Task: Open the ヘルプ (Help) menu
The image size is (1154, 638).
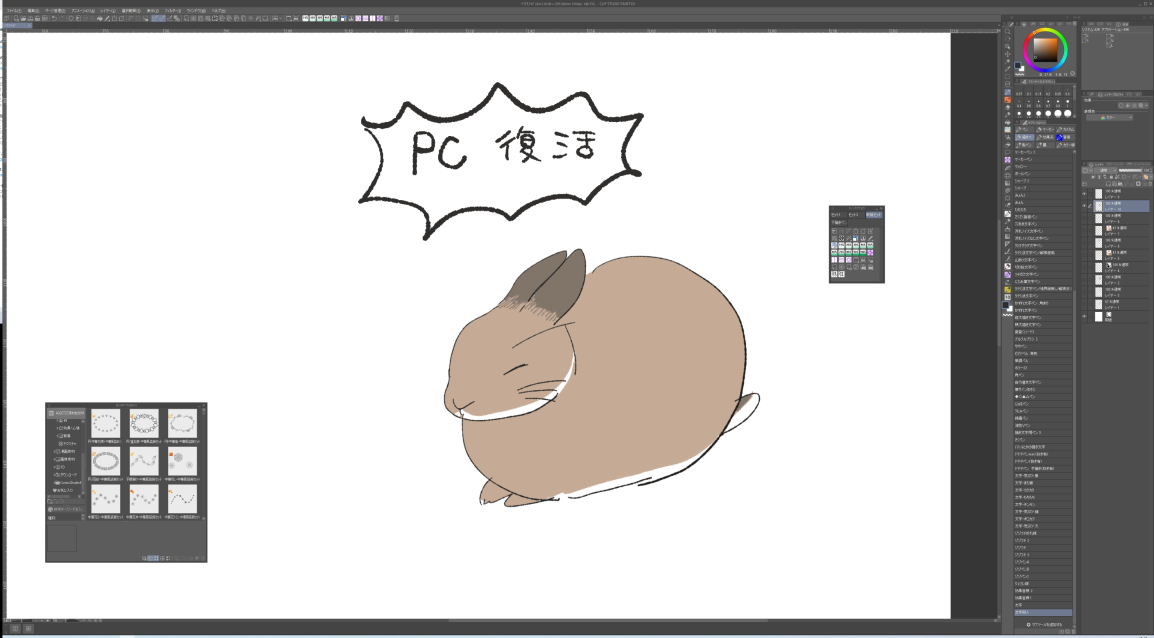Action: 219,11
